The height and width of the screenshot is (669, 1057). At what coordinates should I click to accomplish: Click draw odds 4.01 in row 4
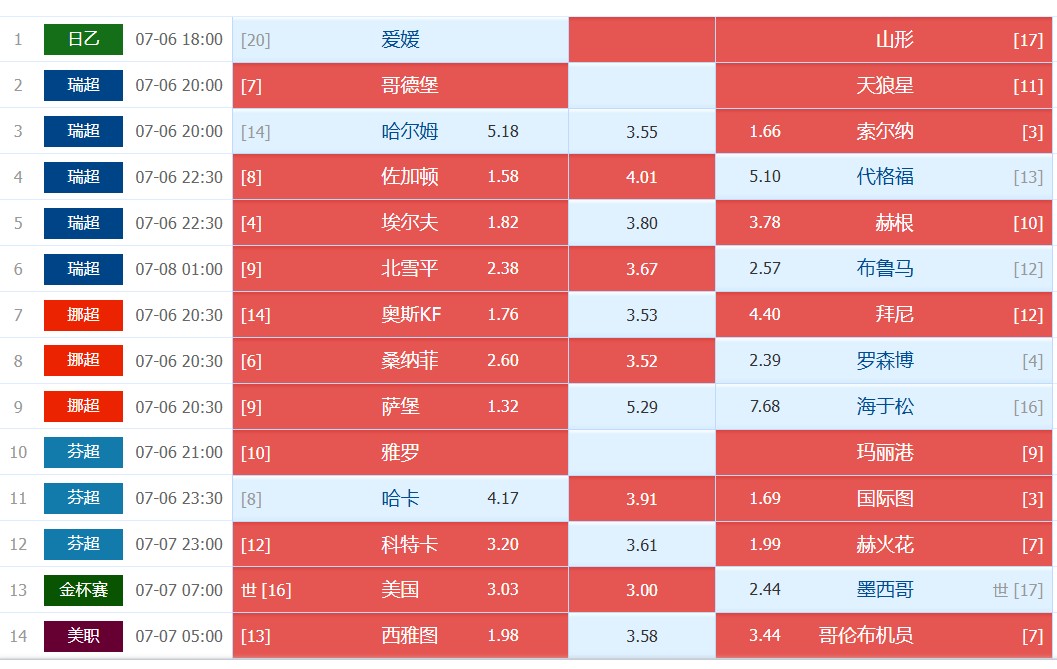[642, 177]
